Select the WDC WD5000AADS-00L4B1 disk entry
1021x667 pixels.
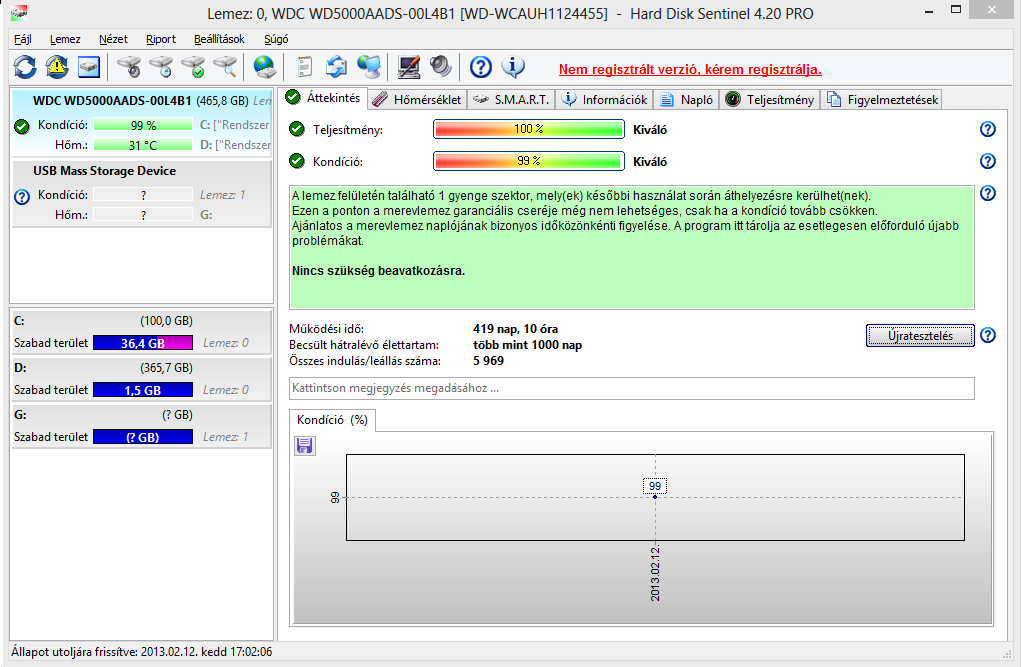pyautogui.click(x=142, y=122)
